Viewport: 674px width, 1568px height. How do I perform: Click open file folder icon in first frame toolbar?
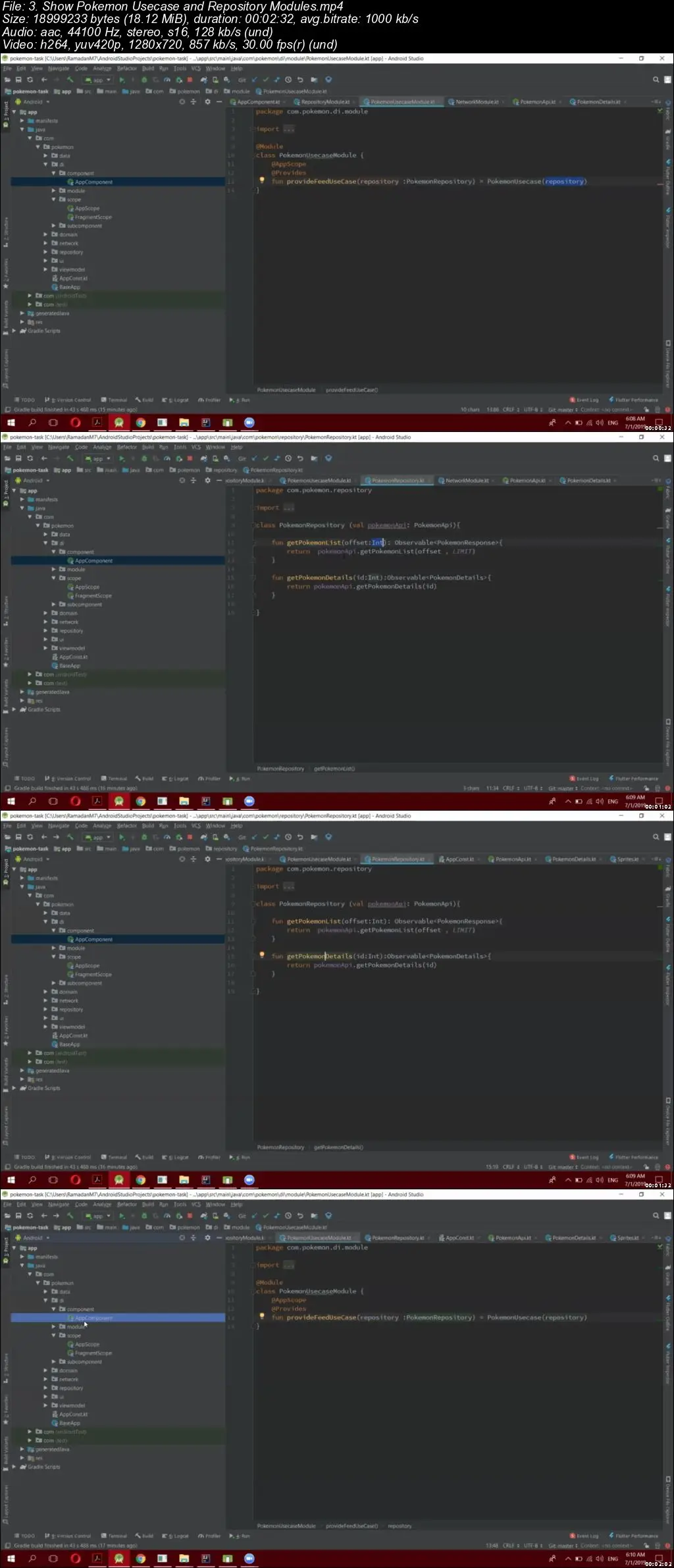(x=7, y=80)
